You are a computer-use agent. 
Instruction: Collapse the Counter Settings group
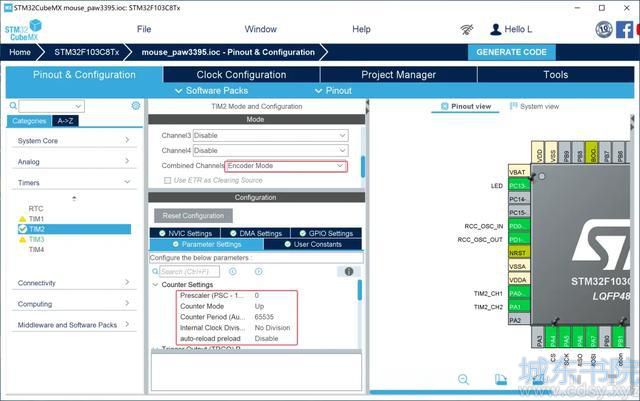[x=155, y=285]
